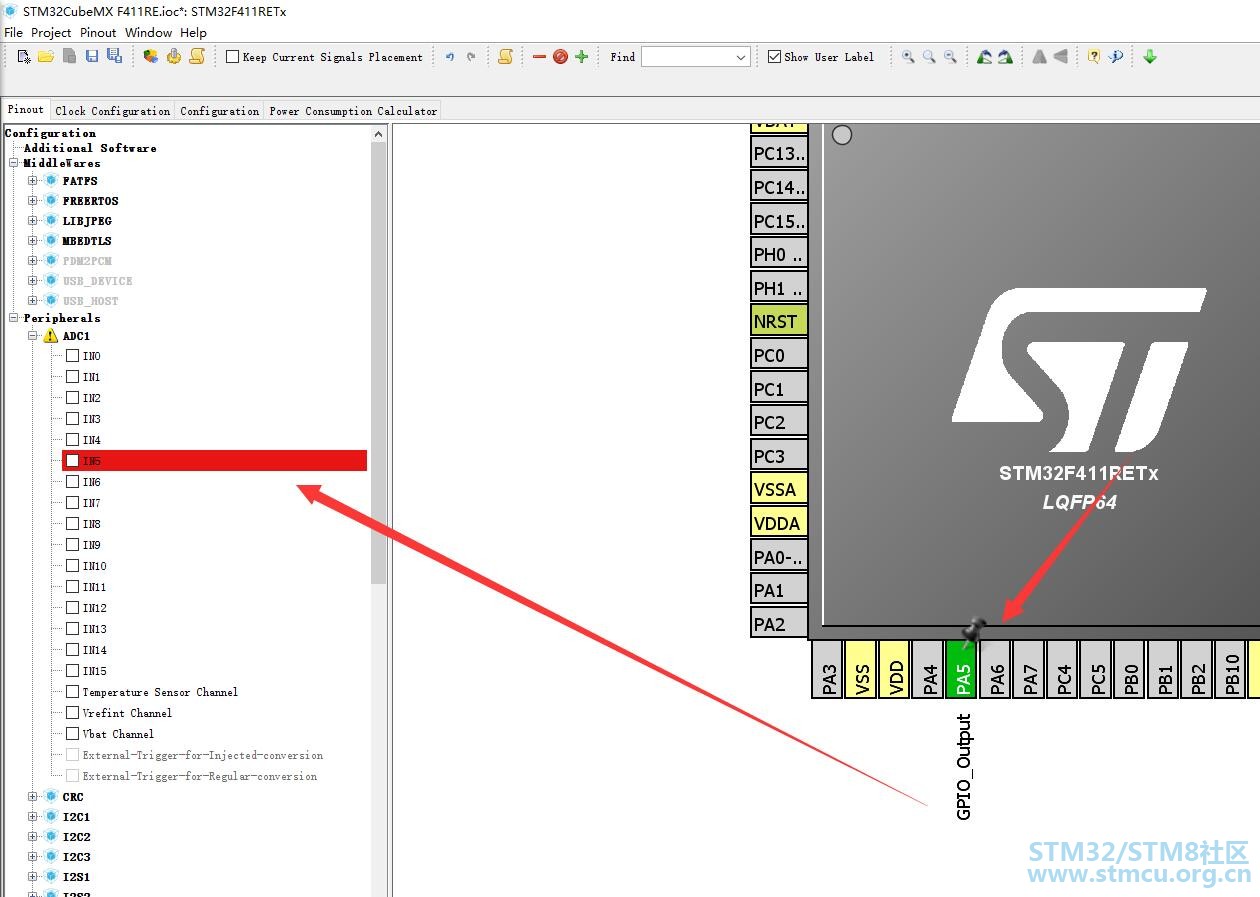Check the Vbat Channel box
The height and width of the screenshot is (897, 1260).
(72, 734)
